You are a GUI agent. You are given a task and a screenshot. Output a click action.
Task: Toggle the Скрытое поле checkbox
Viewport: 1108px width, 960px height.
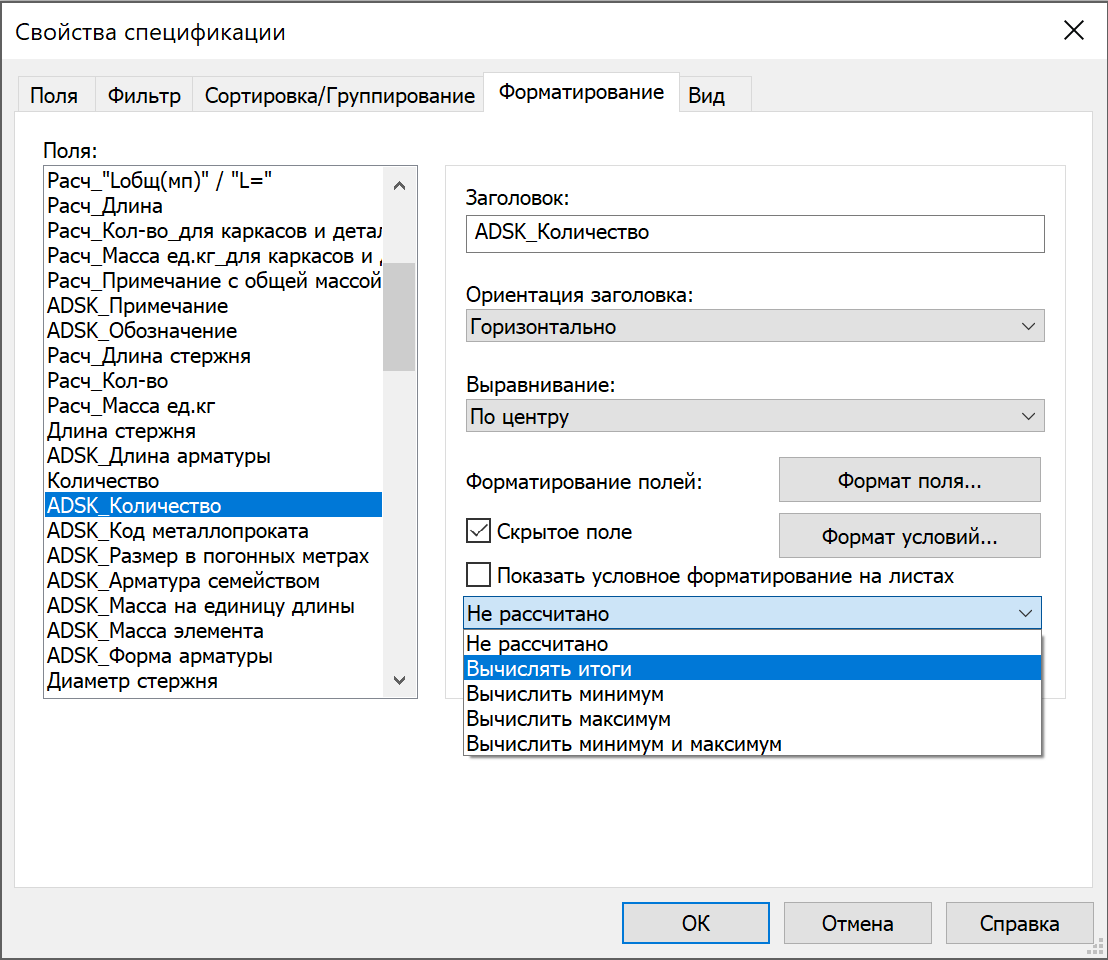click(479, 531)
